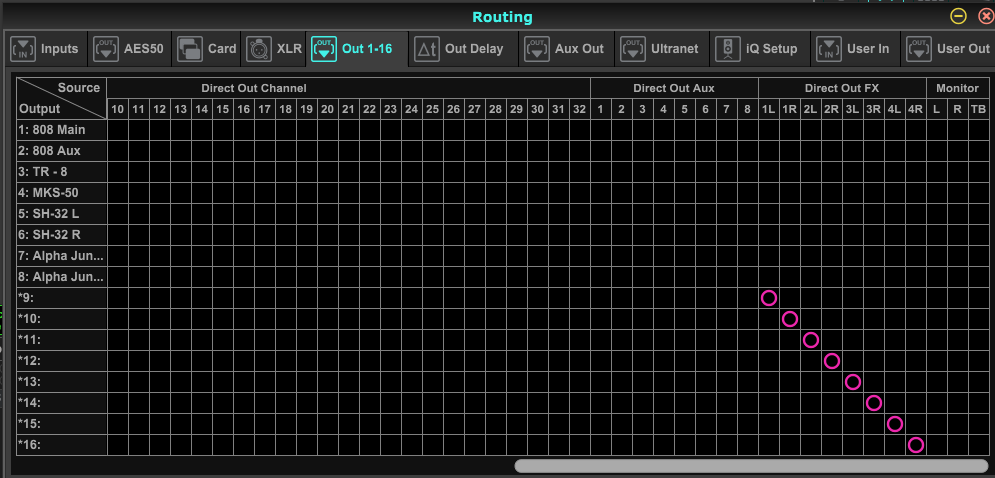
Task: Open the Card routing tab
Action: coord(206,49)
